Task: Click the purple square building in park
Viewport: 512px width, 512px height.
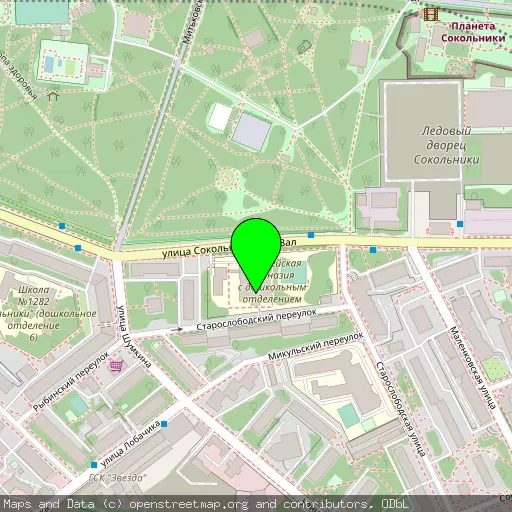Action: pos(251,132)
